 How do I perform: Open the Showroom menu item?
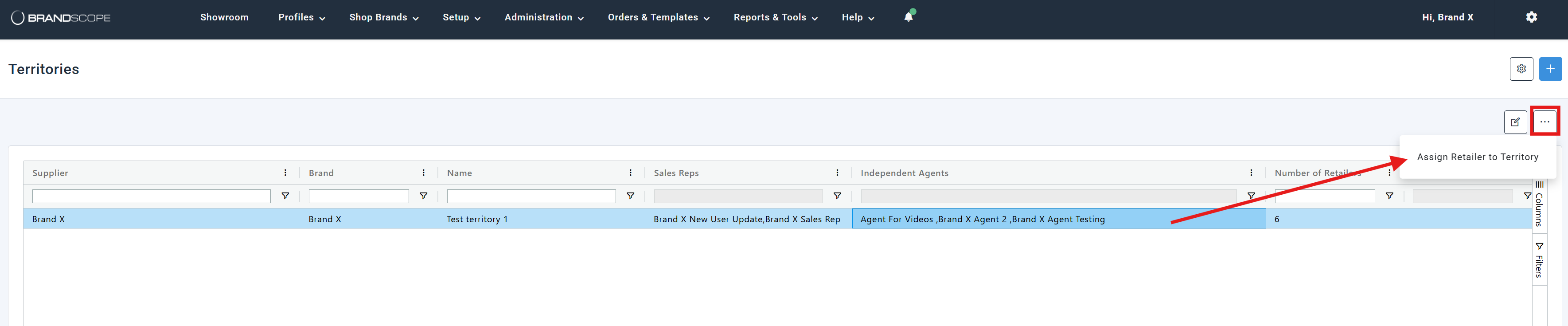pyautogui.click(x=224, y=18)
